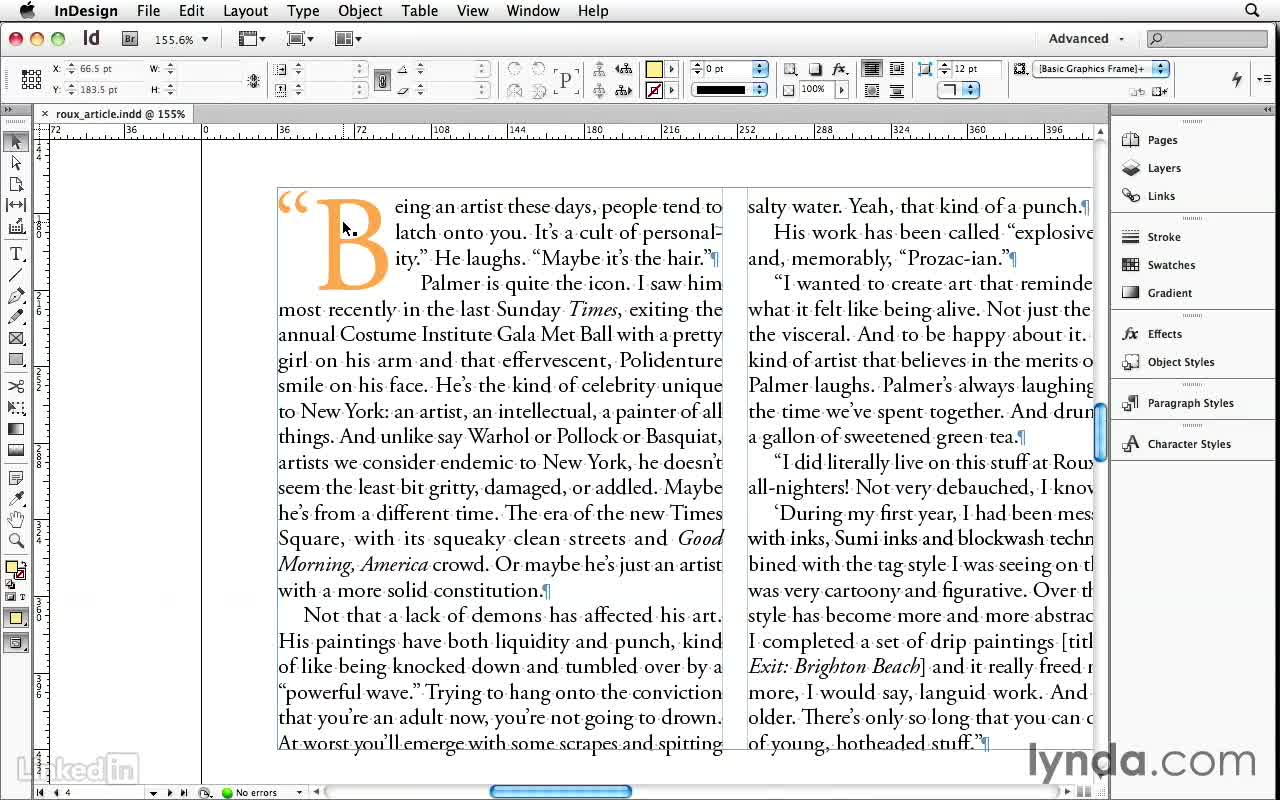
Task: Click the X position field 66.5 pt
Action: tap(105, 69)
